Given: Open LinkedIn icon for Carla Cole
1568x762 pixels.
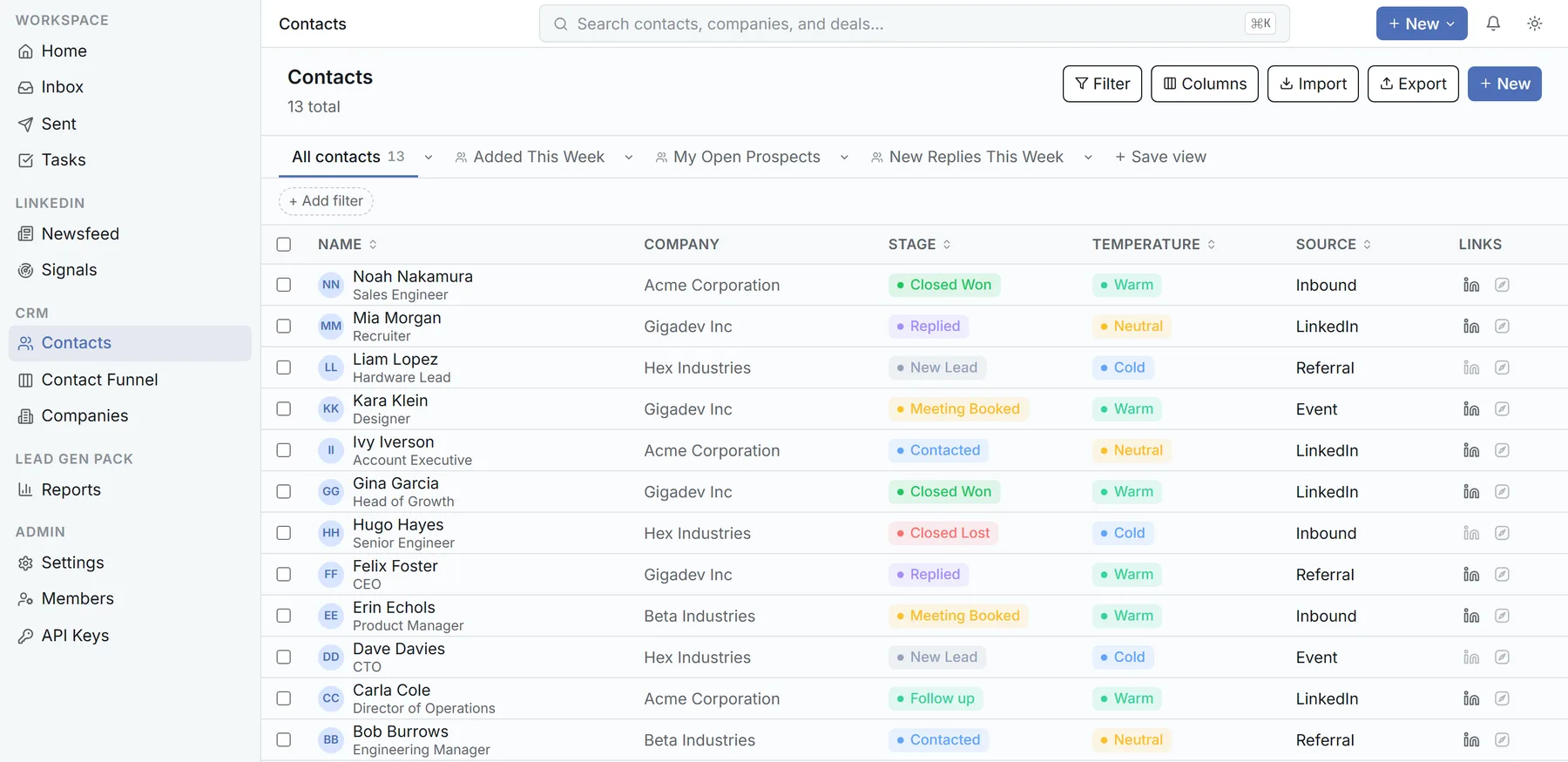Looking at the screenshot, I should tap(1471, 698).
